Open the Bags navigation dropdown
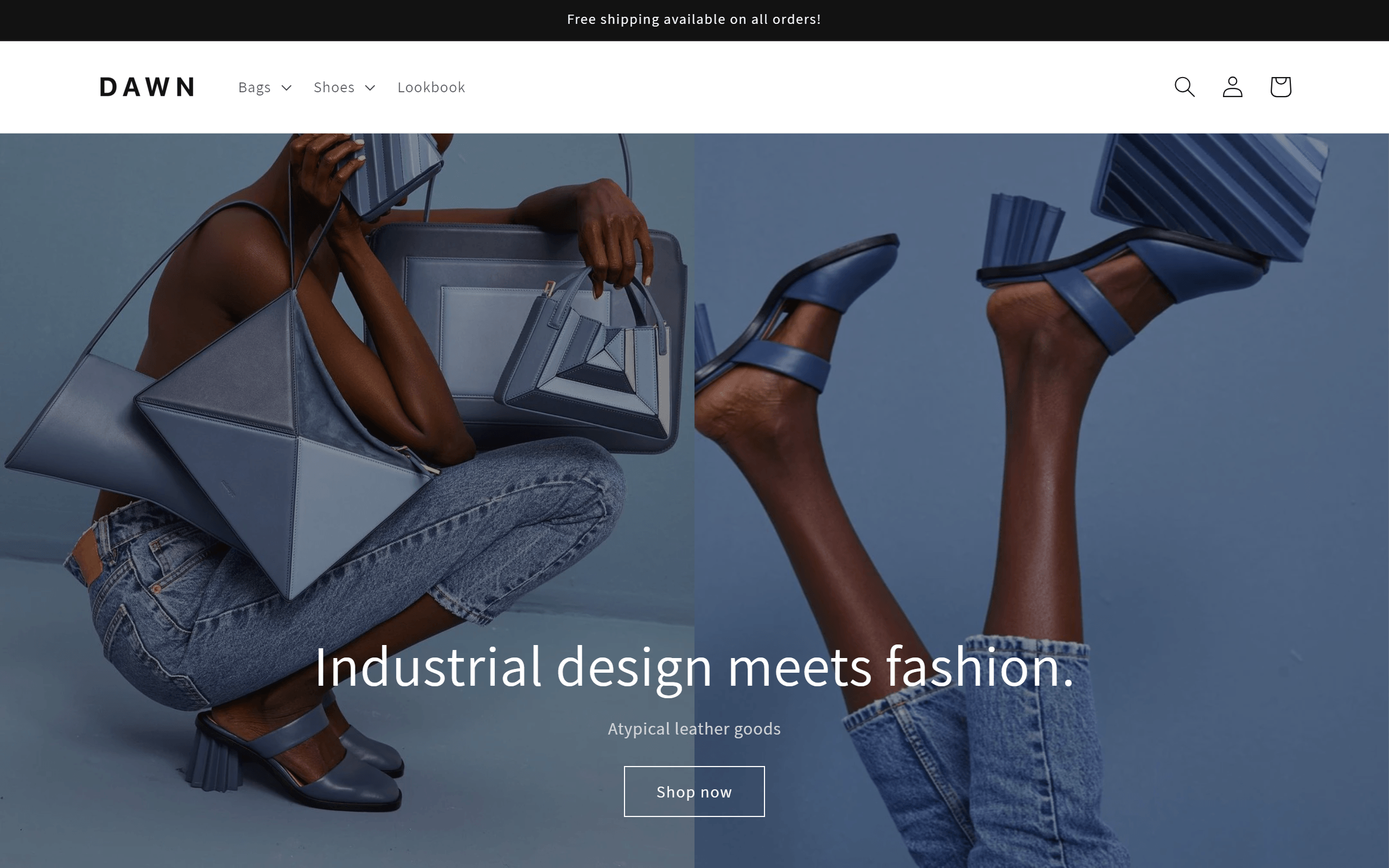 coord(264,87)
